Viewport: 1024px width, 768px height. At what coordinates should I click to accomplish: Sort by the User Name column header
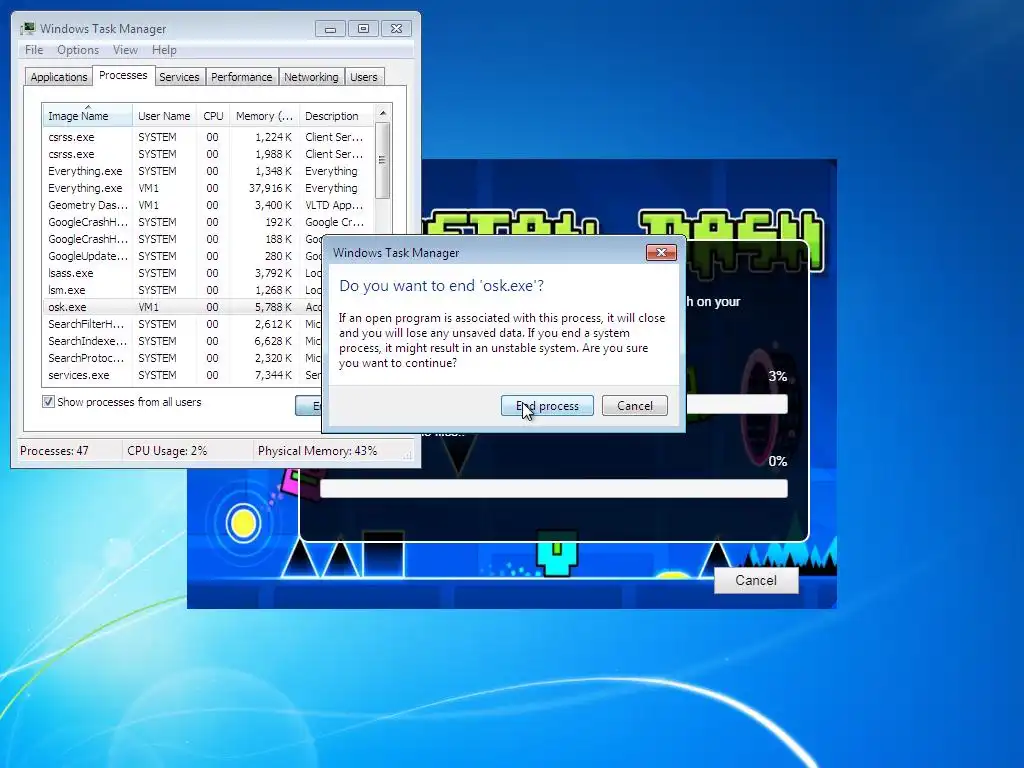point(164,116)
